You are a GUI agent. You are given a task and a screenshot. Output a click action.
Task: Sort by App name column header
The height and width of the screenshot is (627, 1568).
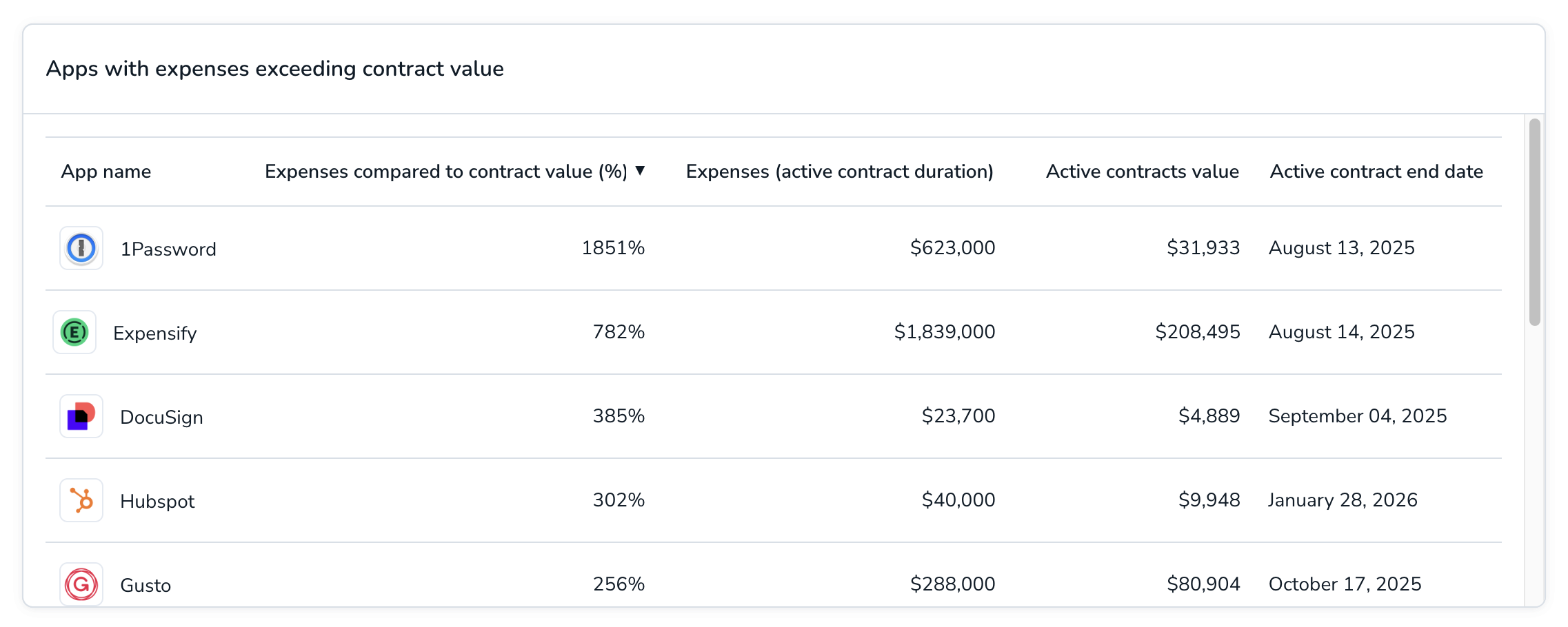coord(106,172)
